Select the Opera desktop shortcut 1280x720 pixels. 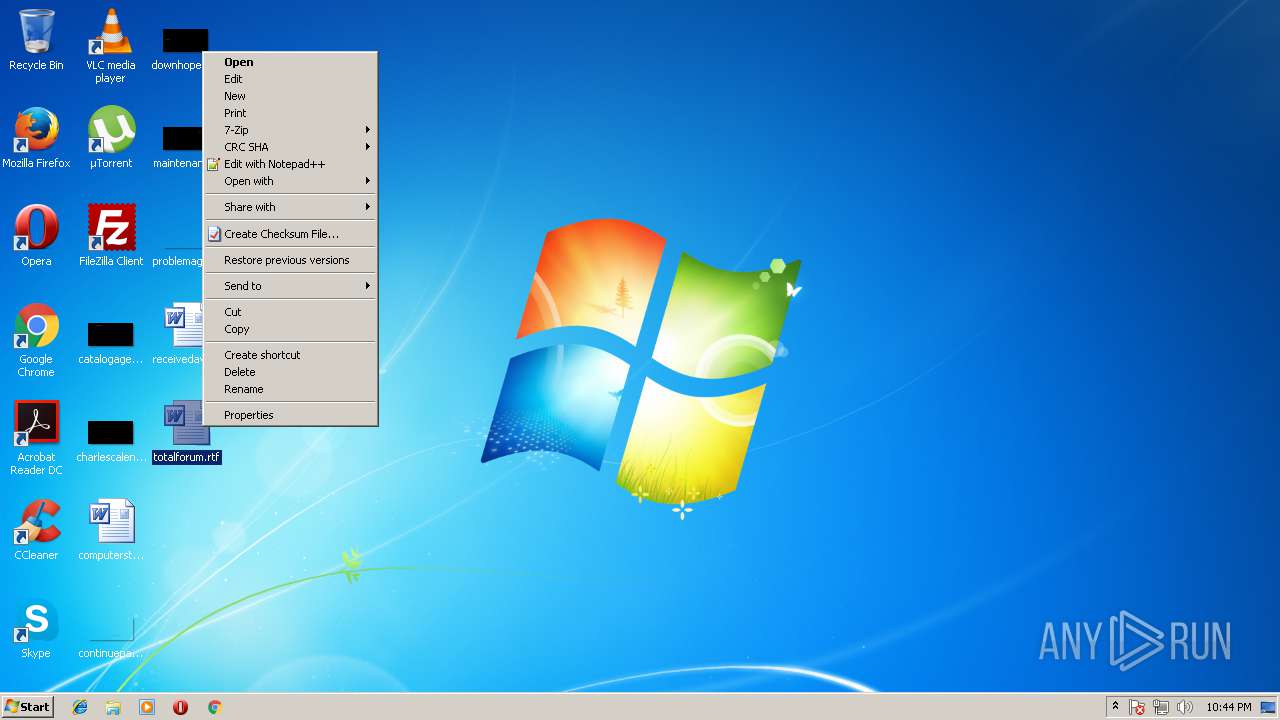coord(36,235)
